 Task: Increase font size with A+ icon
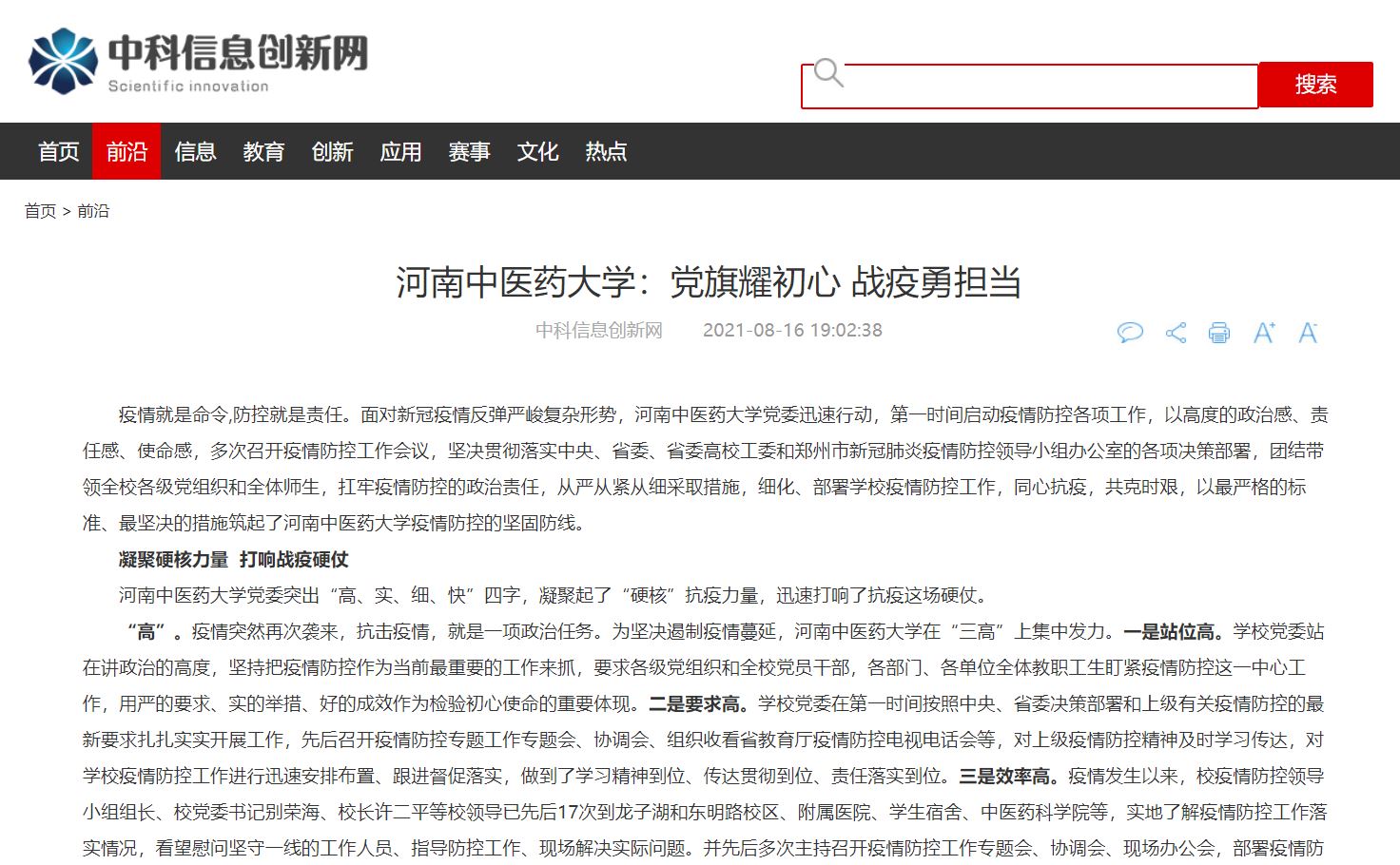click(x=1264, y=333)
